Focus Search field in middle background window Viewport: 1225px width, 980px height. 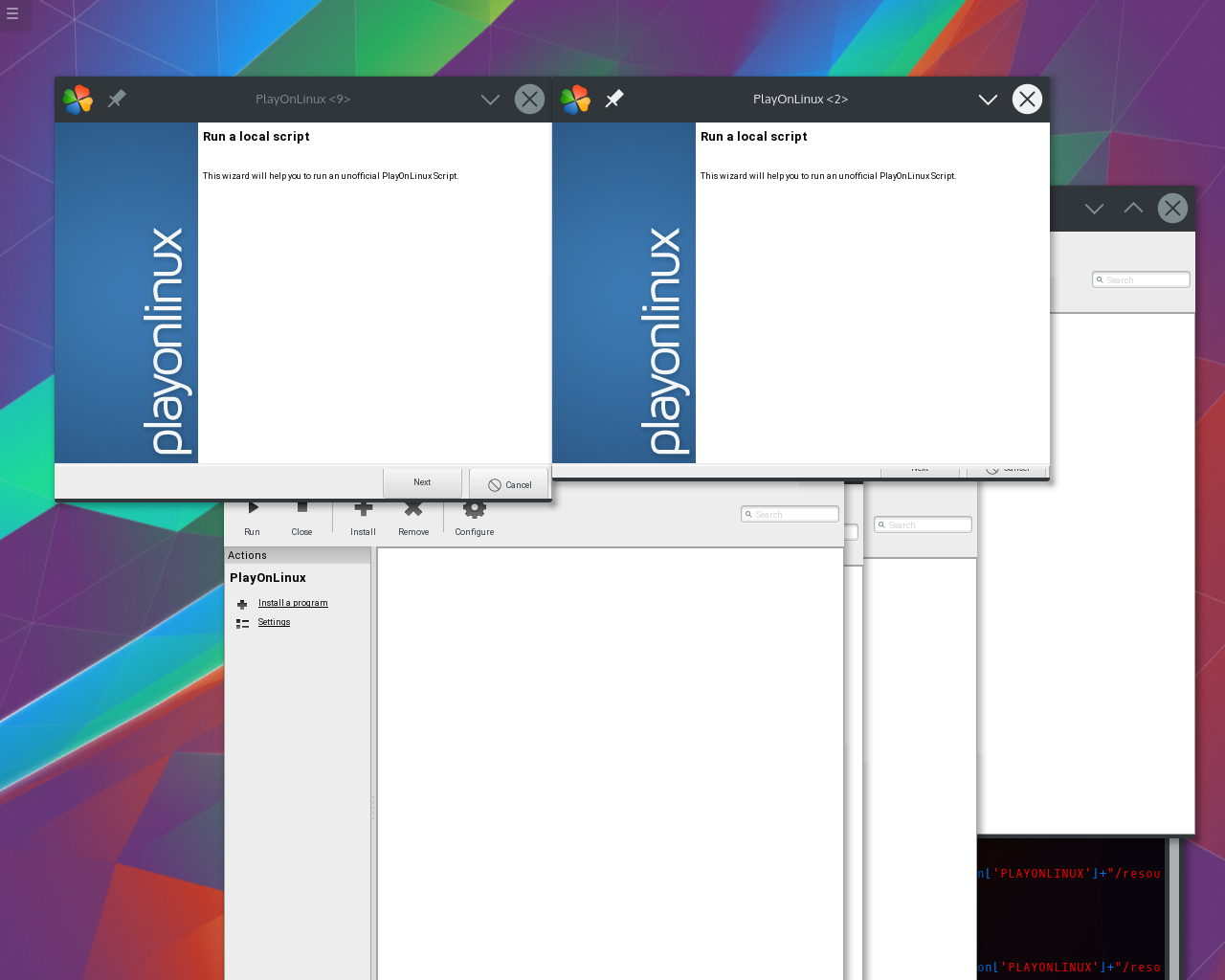pos(923,524)
